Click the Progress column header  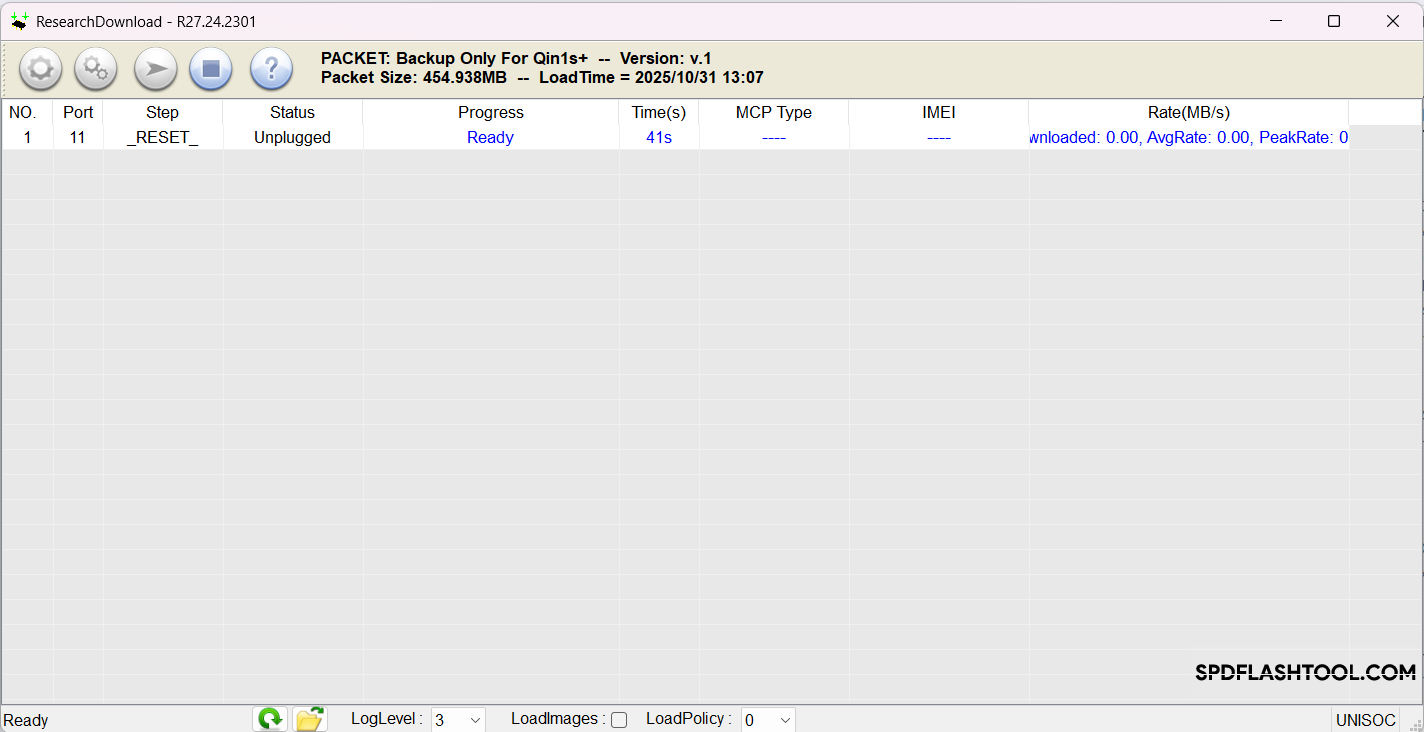tap(490, 113)
